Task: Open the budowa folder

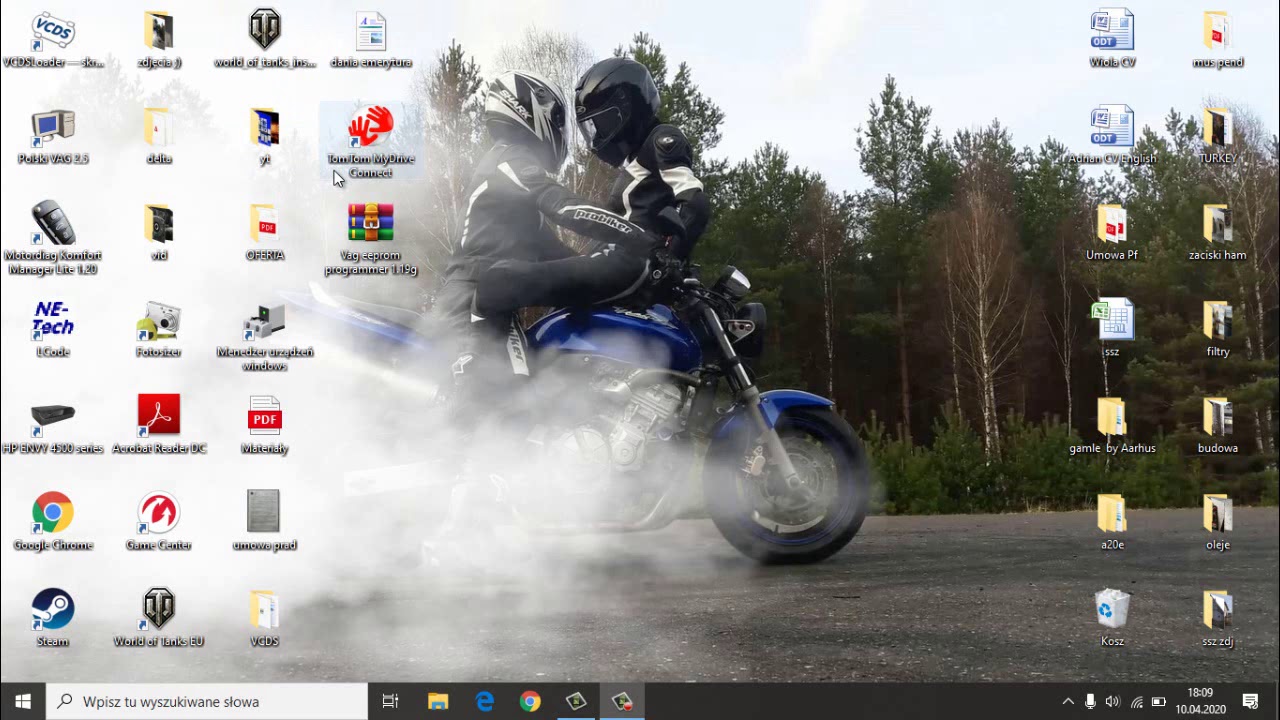Action: [x=1218, y=426]
